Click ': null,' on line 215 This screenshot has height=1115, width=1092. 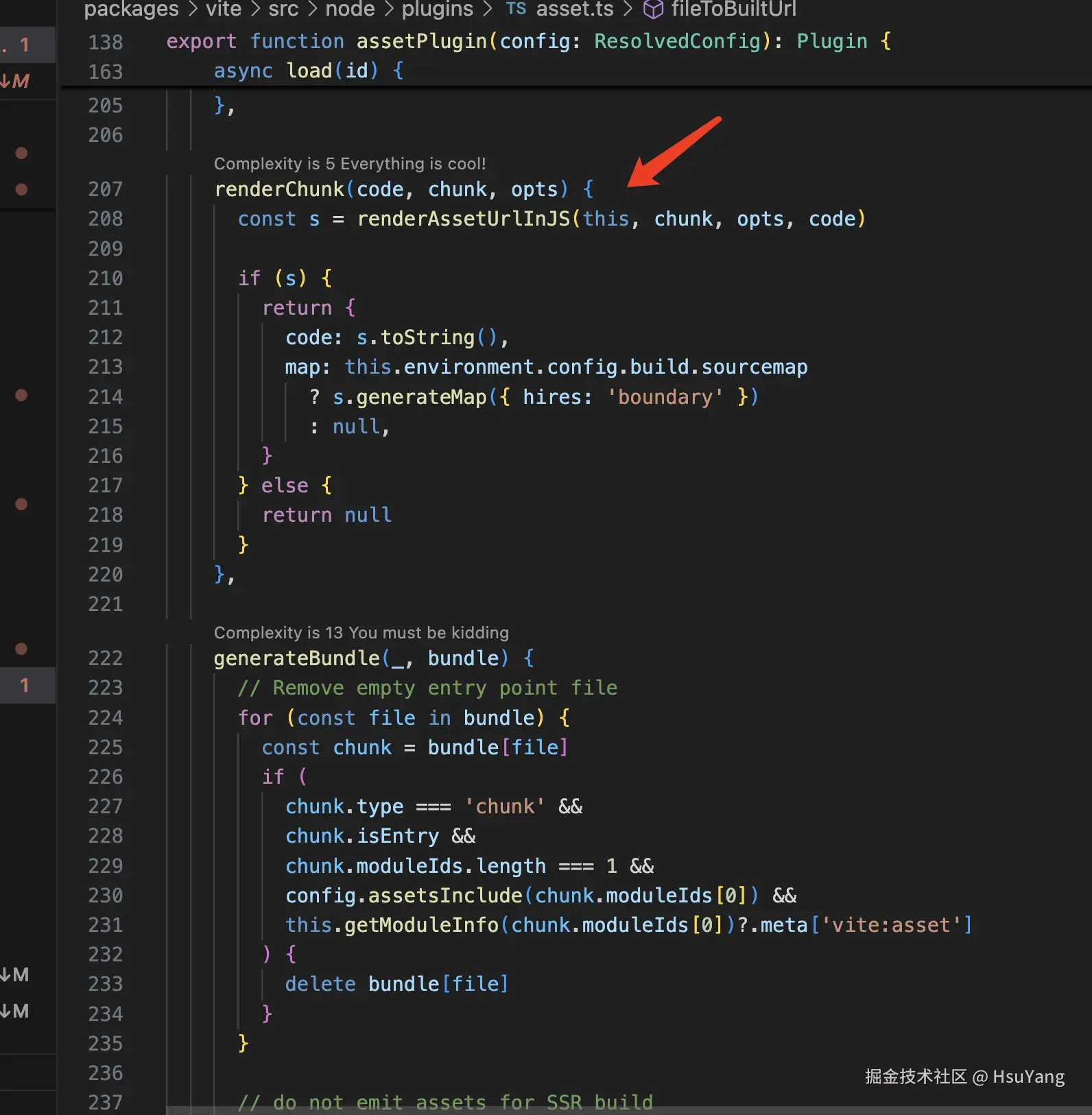[x=350, y=427]
